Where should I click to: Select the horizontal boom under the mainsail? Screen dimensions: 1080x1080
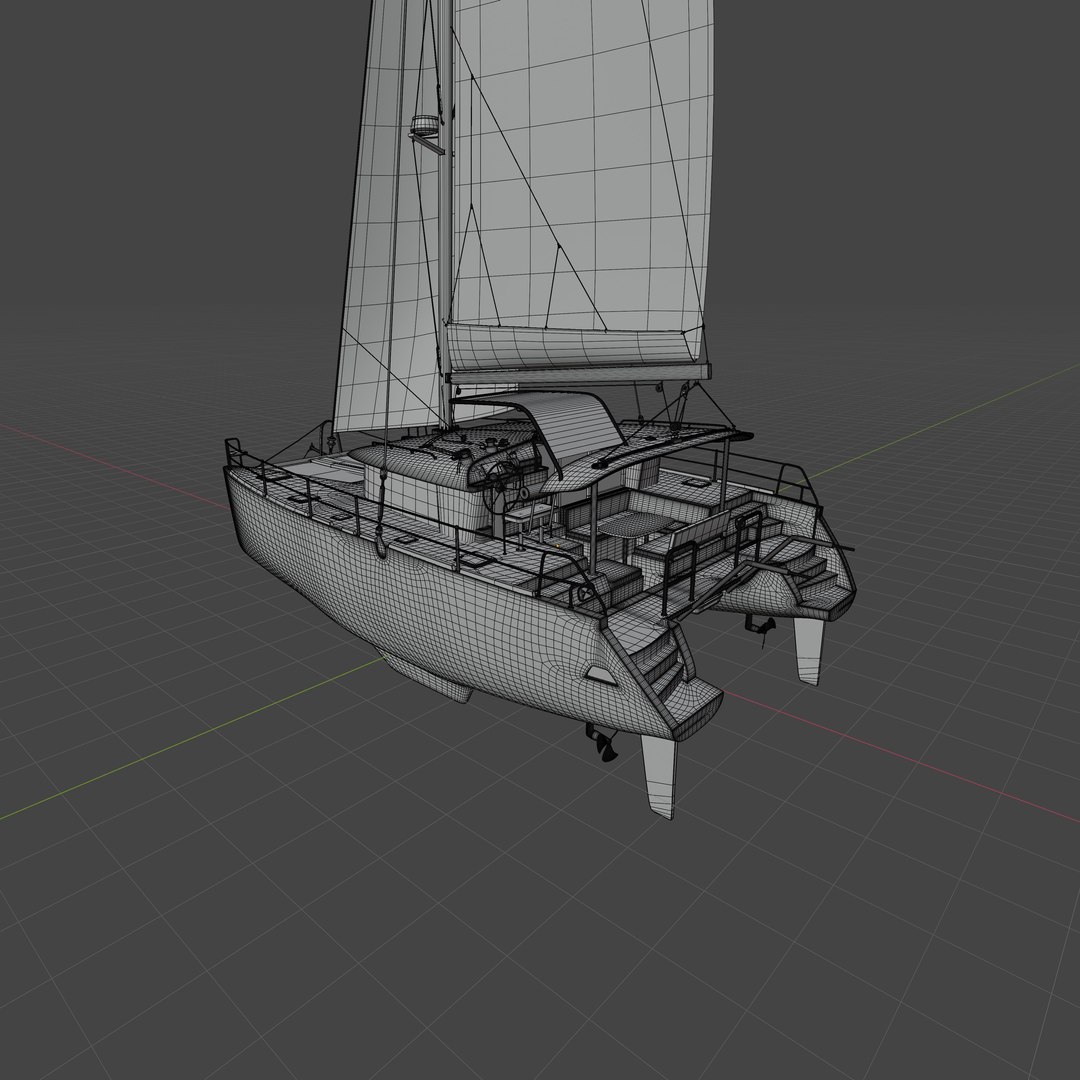(577, 374)
